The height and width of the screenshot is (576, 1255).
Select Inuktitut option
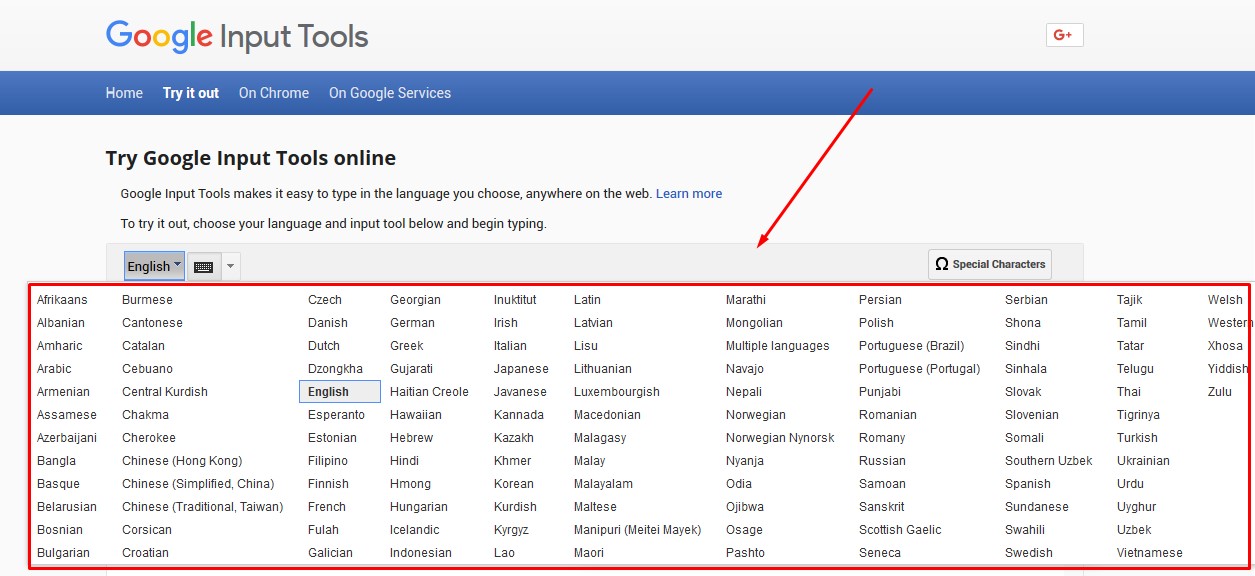pyautogui.click(x=515, y=300)
